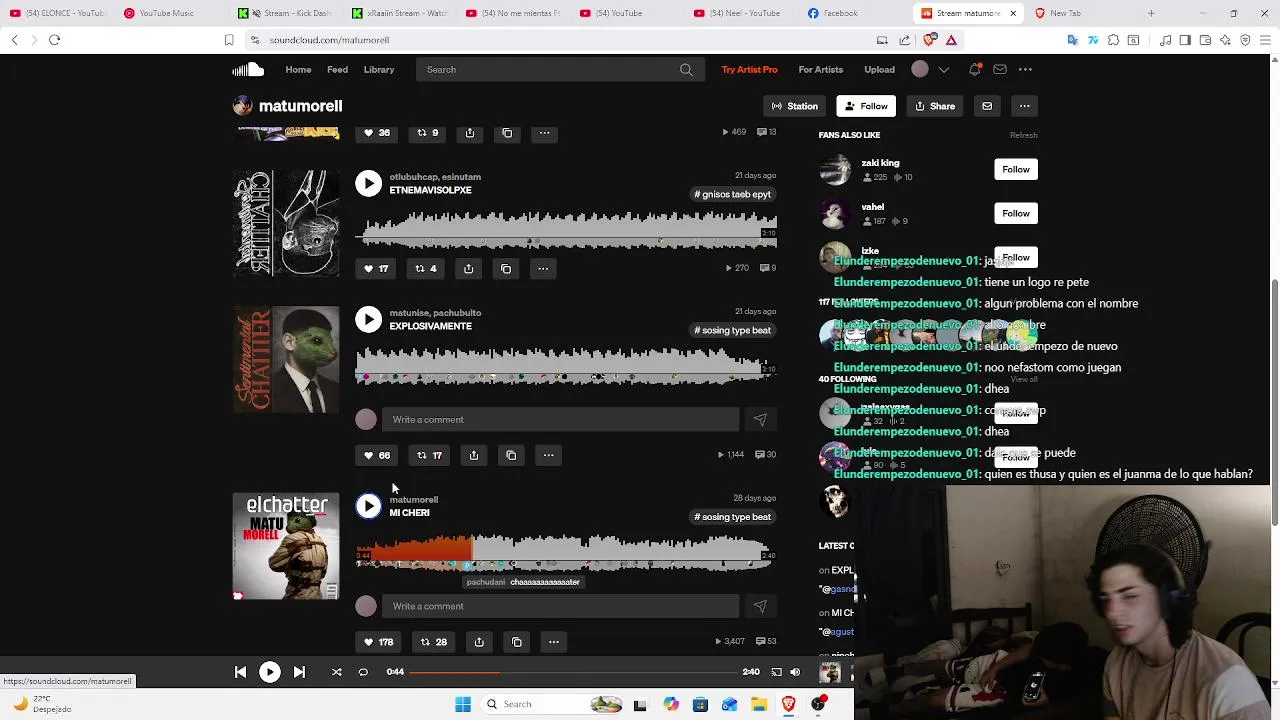Open more options for MI CHERI
The height and width of the screenshot is (720, 1280).
(553, 642)
